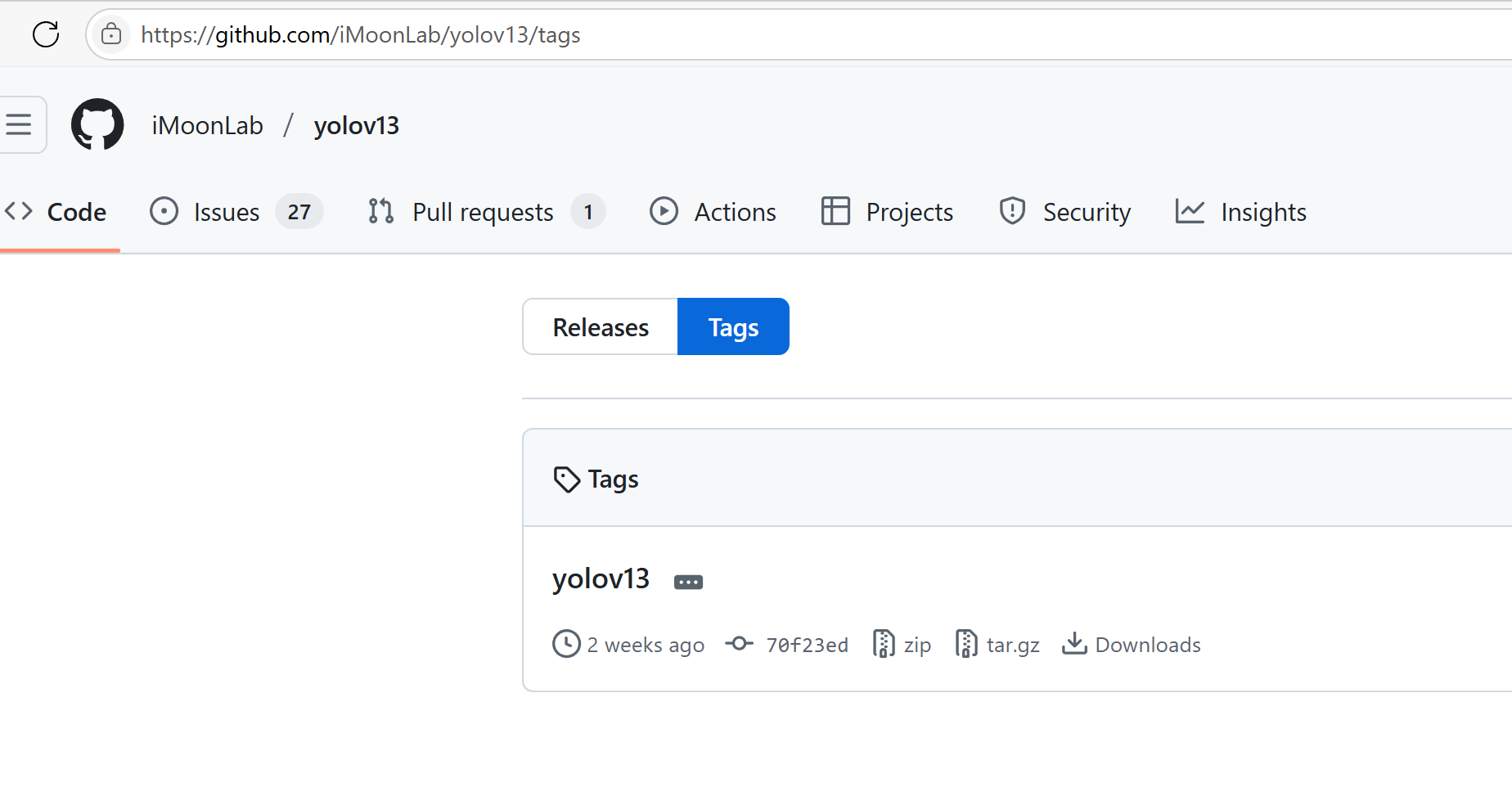Screen dimensions: 1512x792
Task: Click the Security shield icon
Action: pos(1013,211)
